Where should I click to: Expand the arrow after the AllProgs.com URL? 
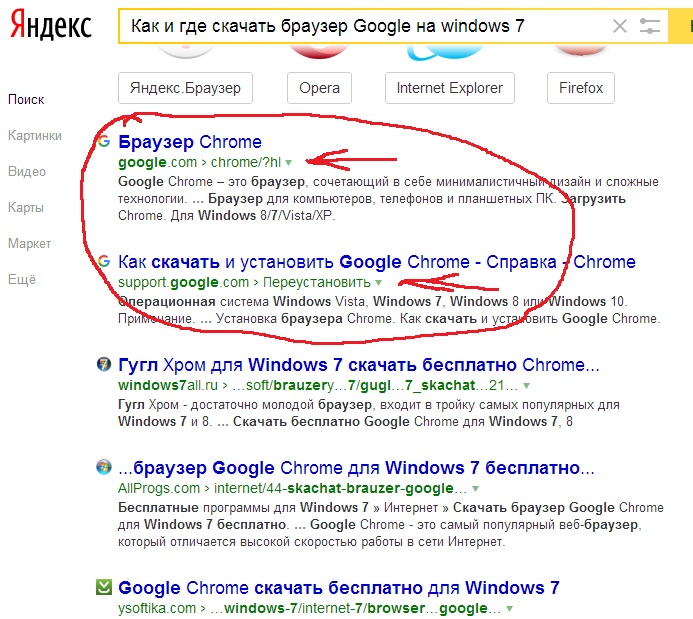(476, 489)
